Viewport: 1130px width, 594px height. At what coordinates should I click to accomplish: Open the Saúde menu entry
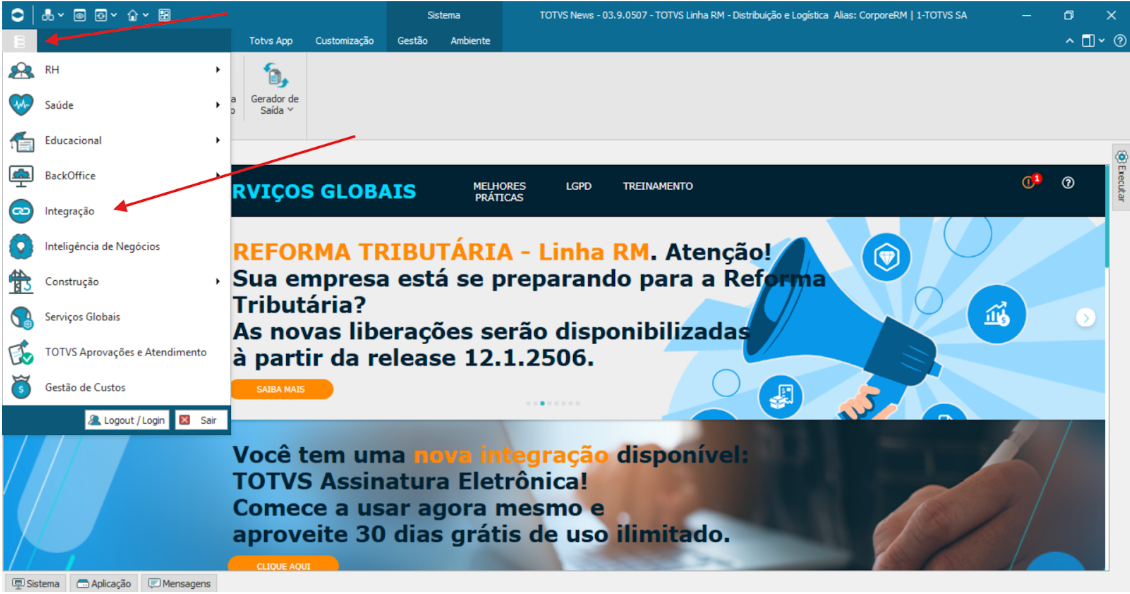pos(116,105)
